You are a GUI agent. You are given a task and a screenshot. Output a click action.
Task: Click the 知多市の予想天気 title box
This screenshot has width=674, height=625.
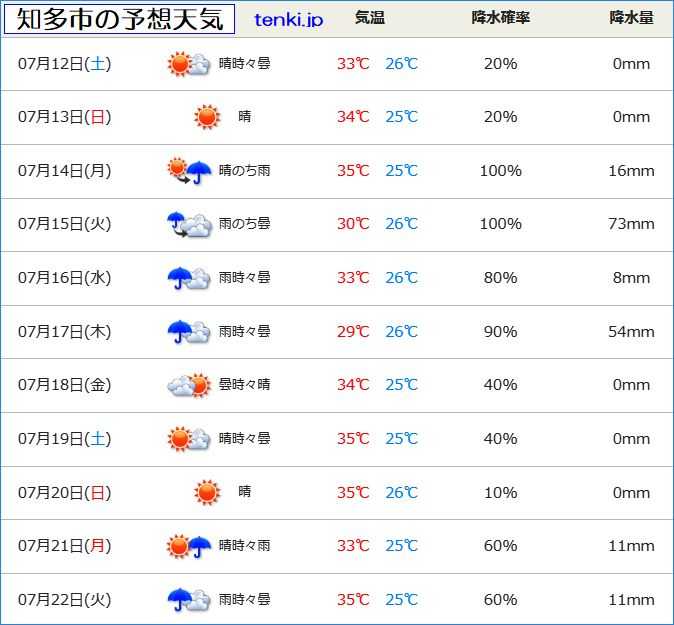point(119,19)
